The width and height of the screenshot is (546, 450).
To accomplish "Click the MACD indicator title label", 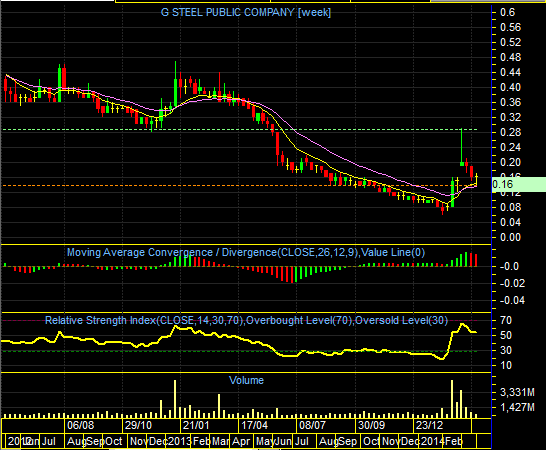I will (x=246, y=252).
